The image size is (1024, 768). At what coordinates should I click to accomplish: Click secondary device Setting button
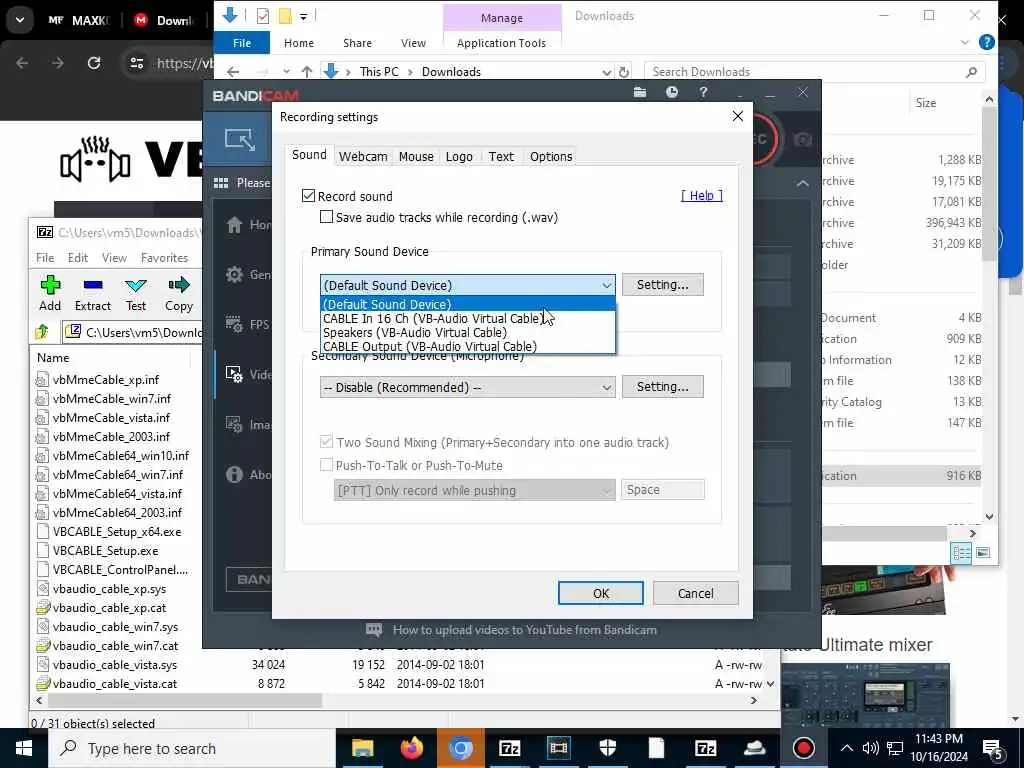(662, 387)
